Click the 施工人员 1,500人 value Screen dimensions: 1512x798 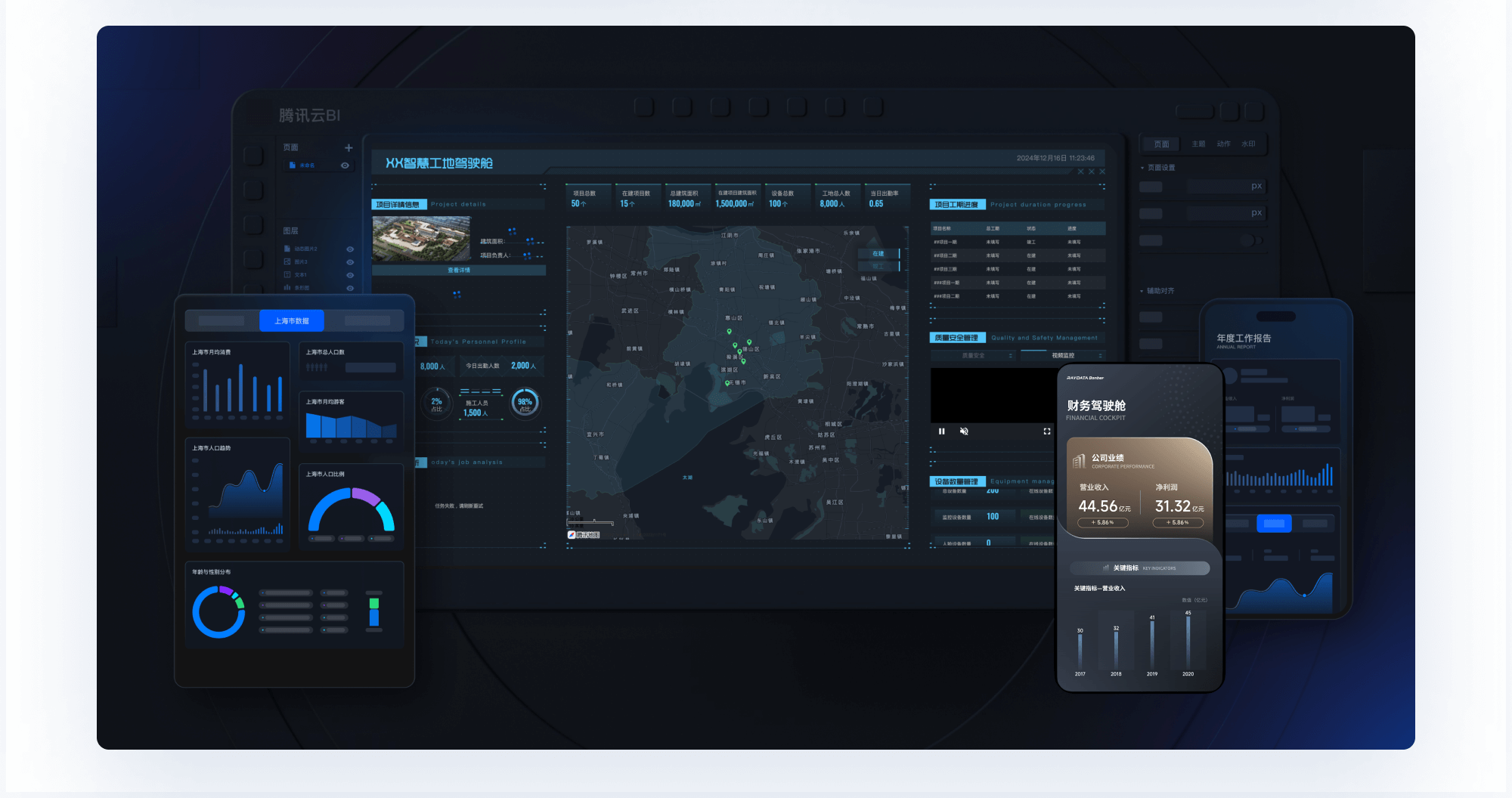[x=476, y=413]
